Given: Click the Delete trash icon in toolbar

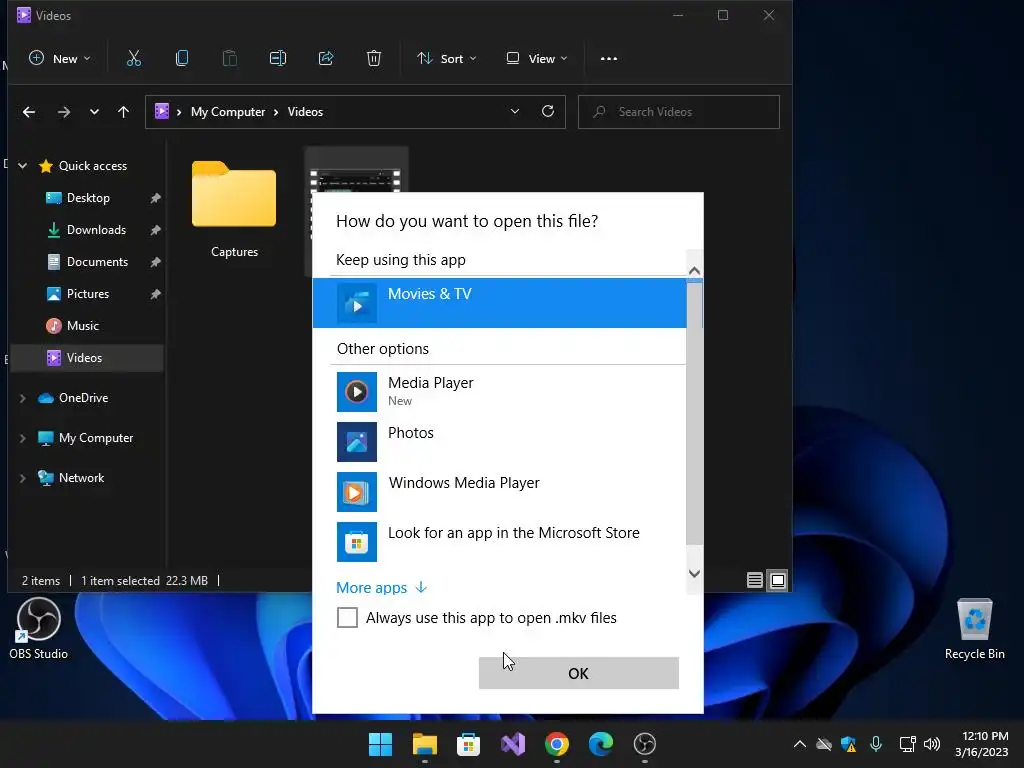Looking at the screenshot, I should pos(374,59).
